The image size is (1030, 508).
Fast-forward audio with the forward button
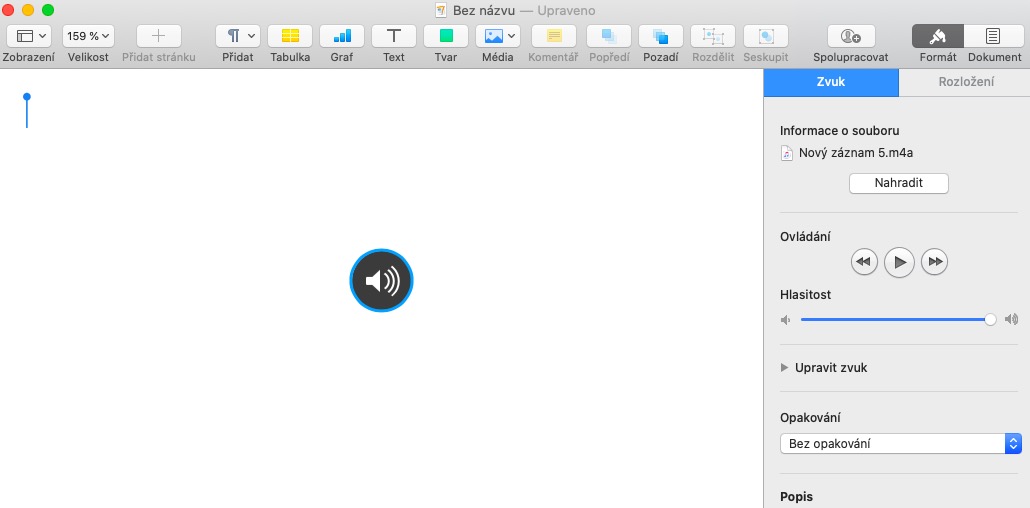coord(934,262)
